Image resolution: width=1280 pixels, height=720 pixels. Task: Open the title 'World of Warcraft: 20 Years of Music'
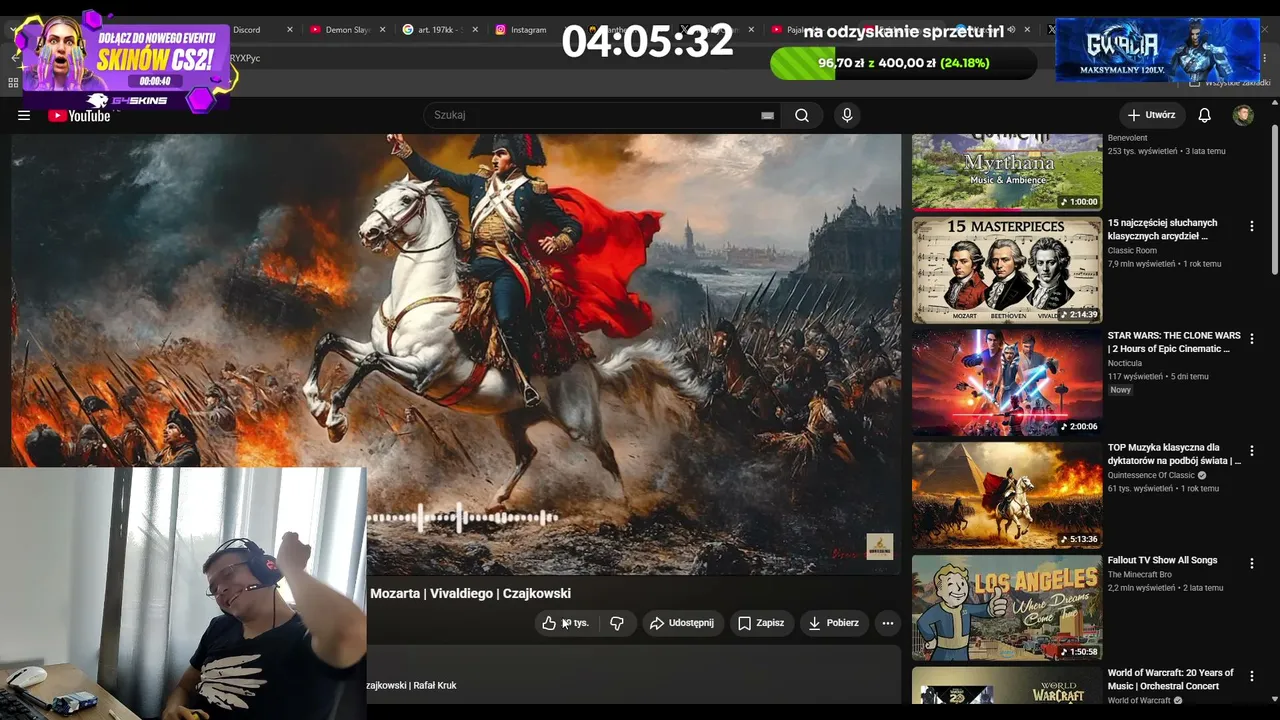1171,679
